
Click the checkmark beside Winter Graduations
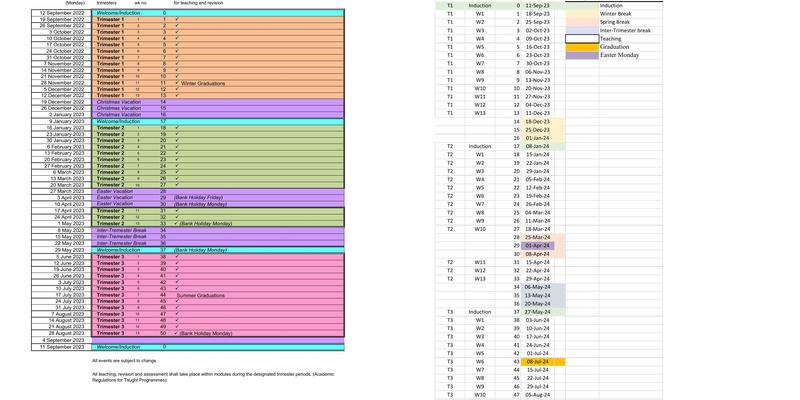point(176,83)
